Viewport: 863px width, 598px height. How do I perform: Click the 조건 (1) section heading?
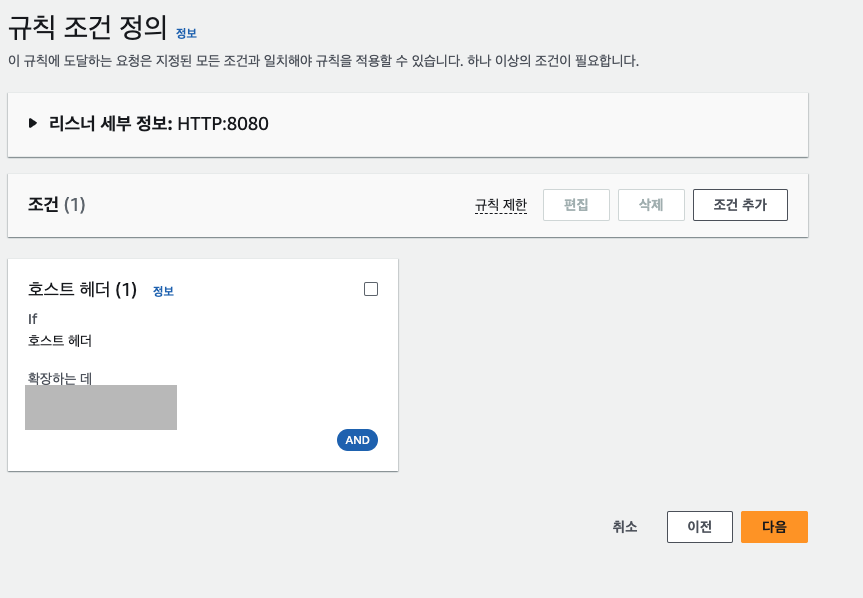(57, 205)
